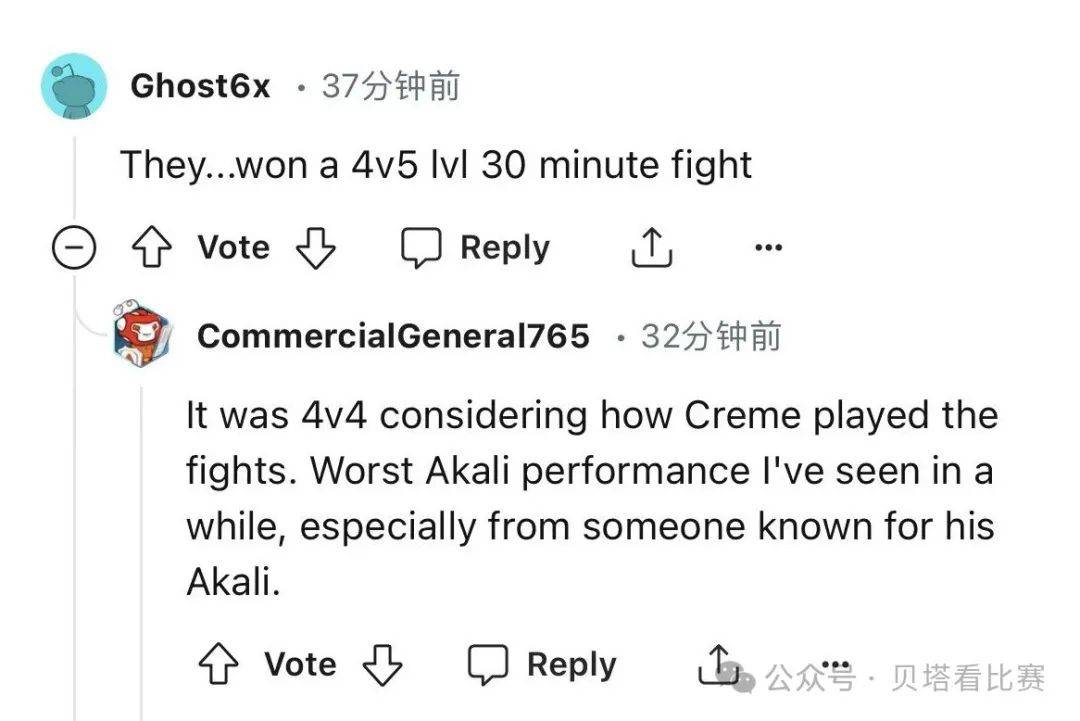Upvote CommercialGeneral765's reply

(x=220, y=665)
